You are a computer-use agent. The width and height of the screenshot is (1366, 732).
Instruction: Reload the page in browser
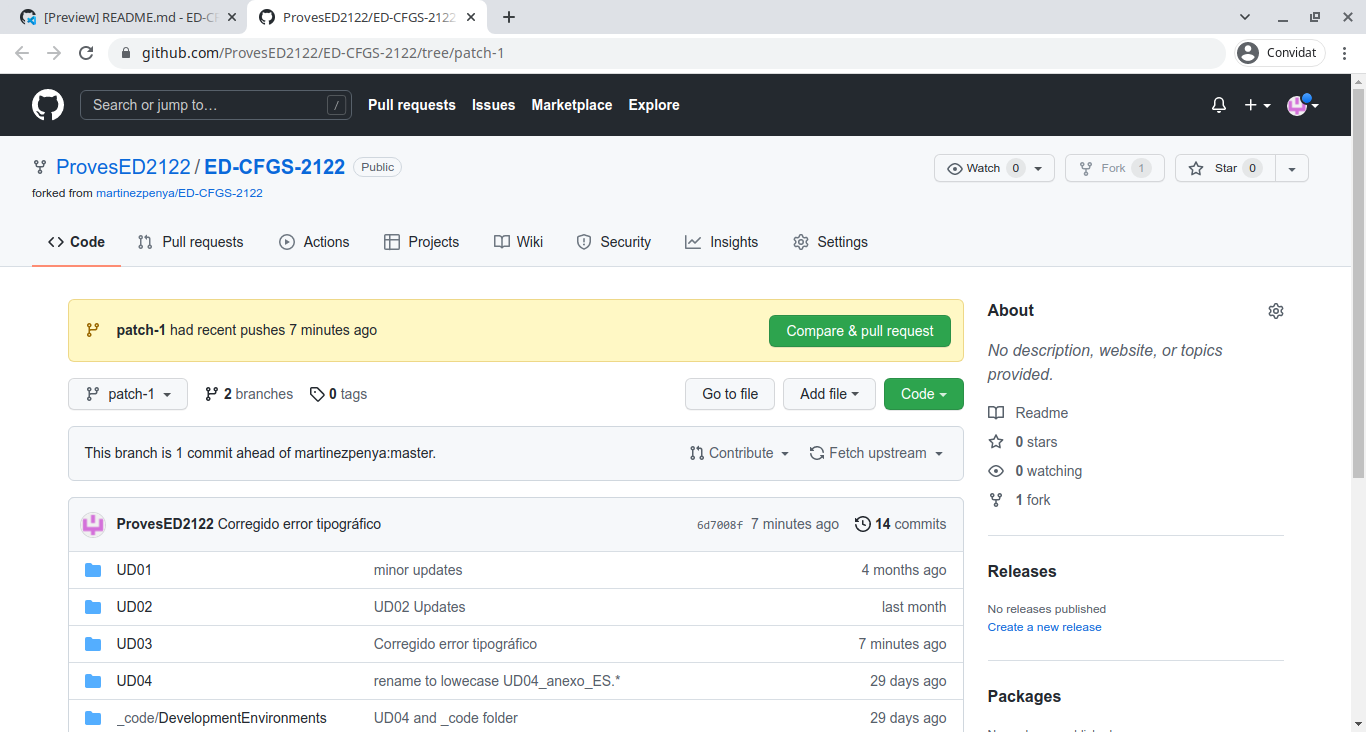point(86,53)
